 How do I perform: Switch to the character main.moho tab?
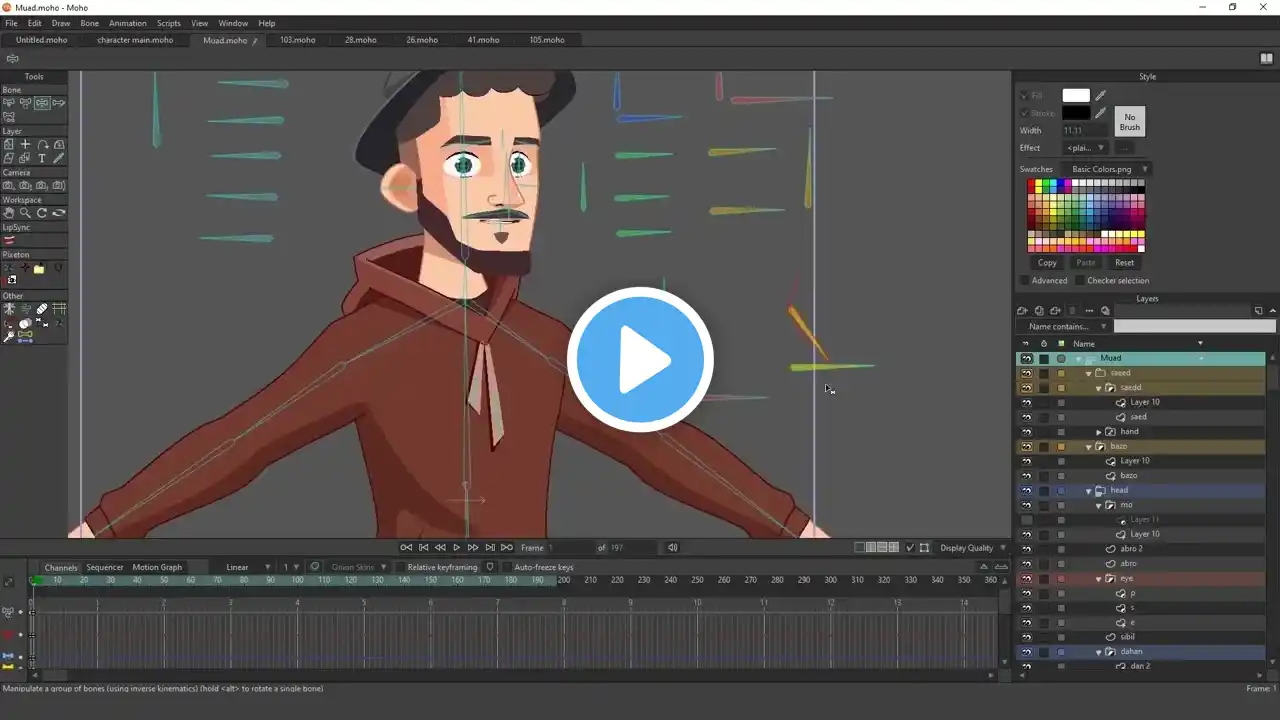click(135, 40)
